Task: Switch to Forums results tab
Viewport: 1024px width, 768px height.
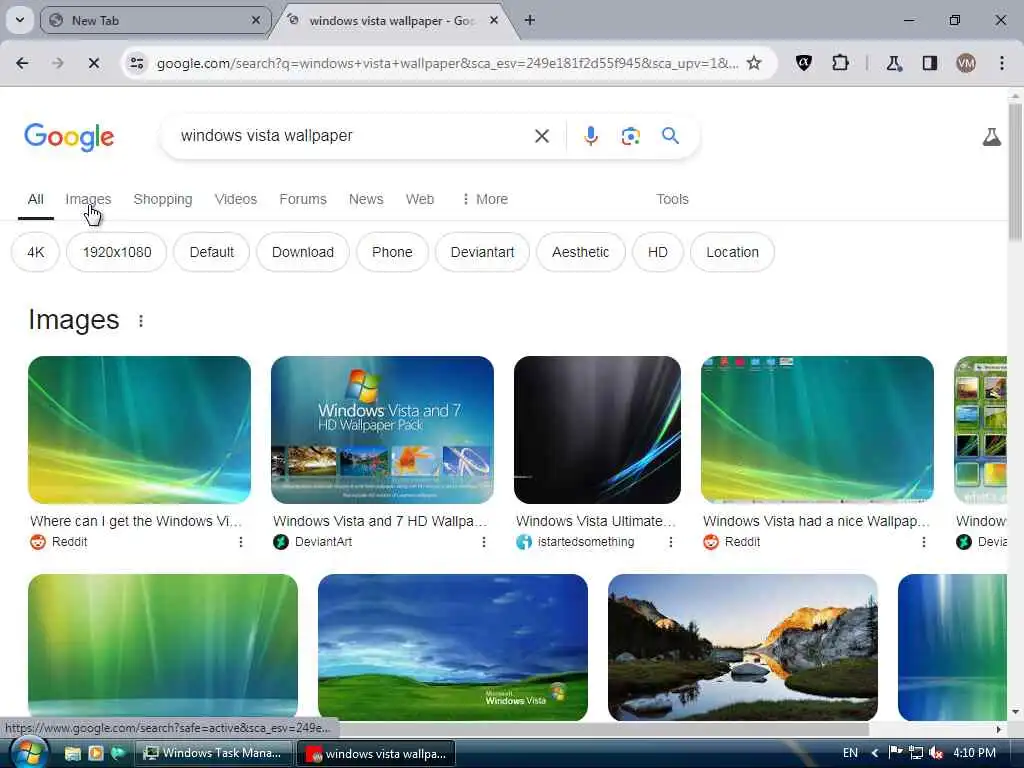Action: 303,199
